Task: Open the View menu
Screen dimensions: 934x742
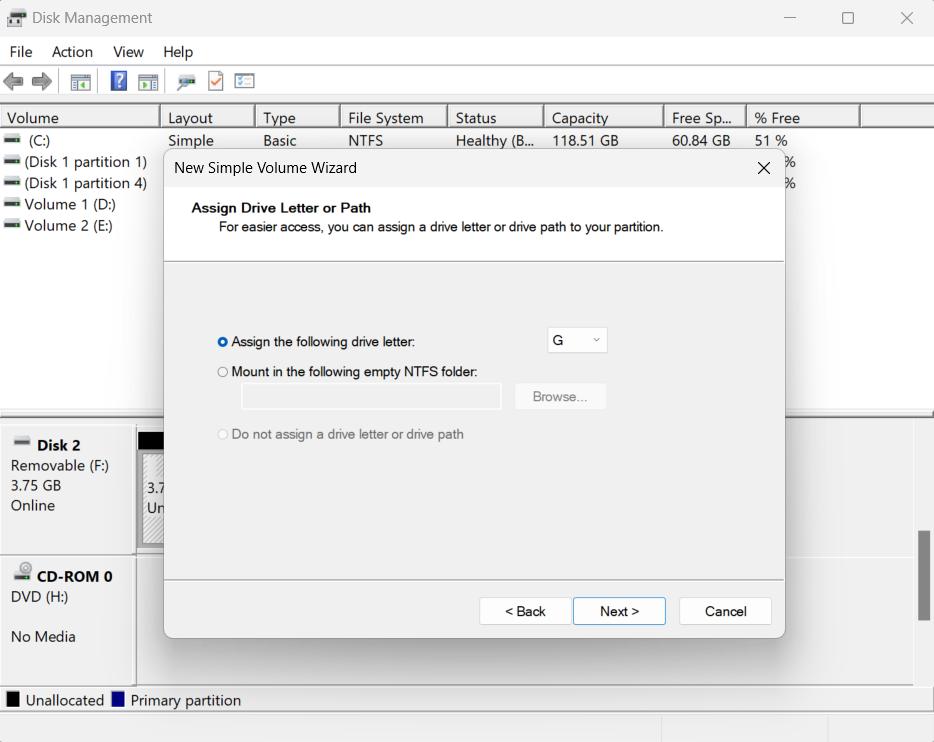Action: point(128,52)
